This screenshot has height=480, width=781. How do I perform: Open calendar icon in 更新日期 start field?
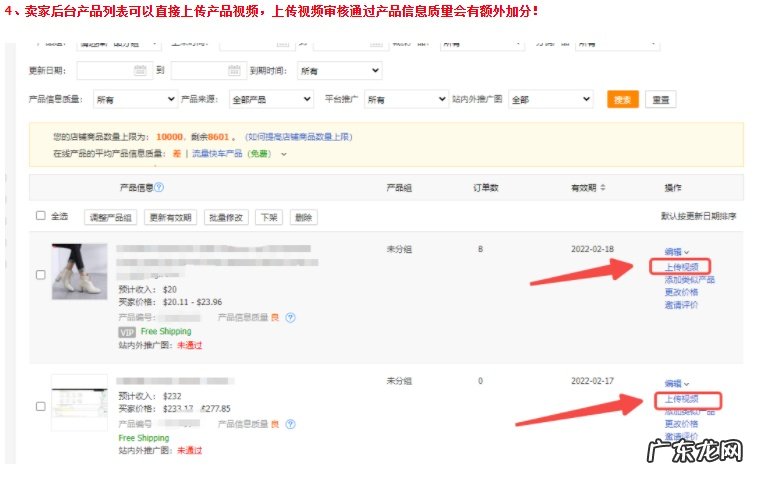pos(140,70)
